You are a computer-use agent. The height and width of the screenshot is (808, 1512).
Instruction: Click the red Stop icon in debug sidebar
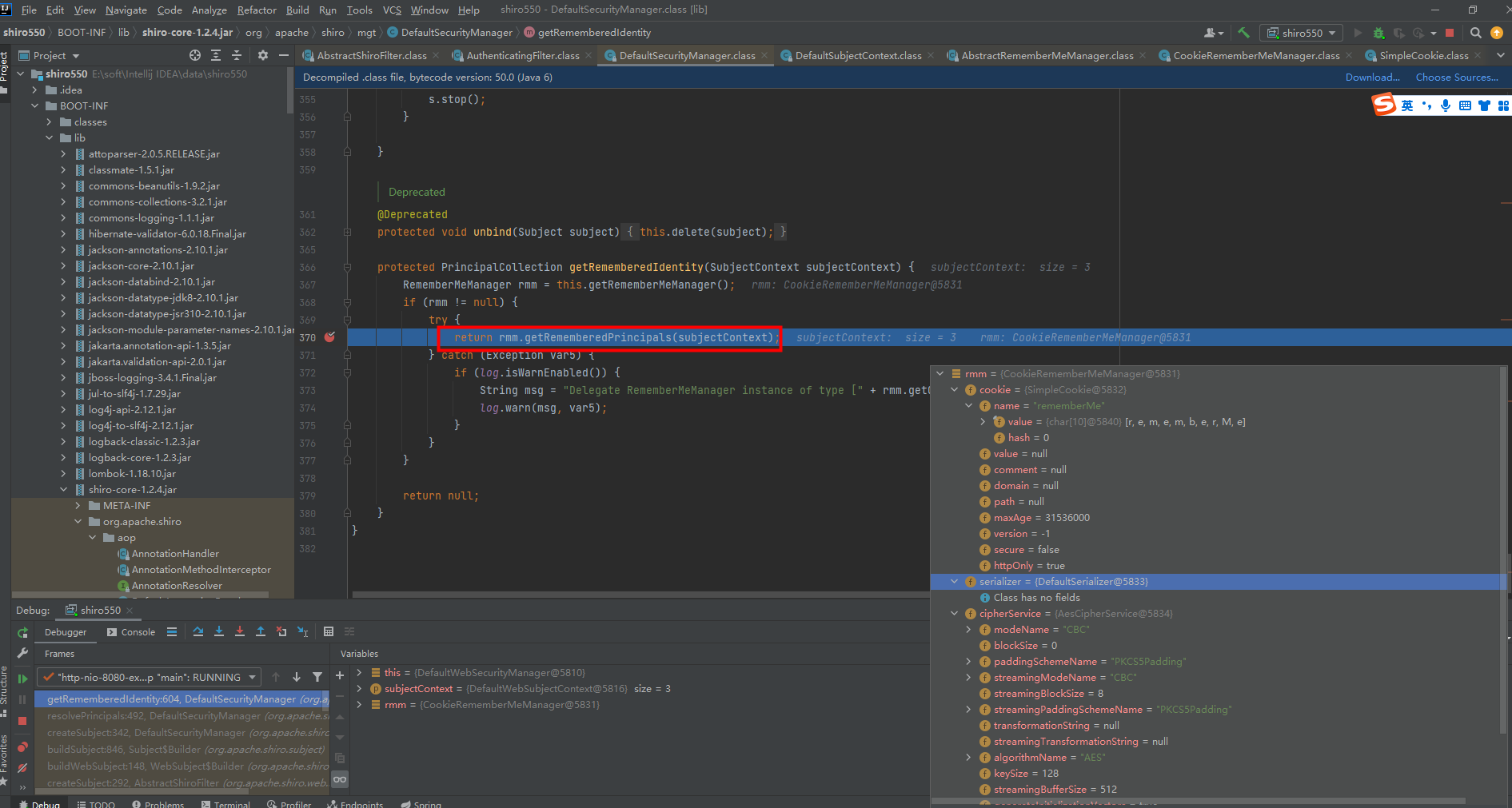[22, 721]
